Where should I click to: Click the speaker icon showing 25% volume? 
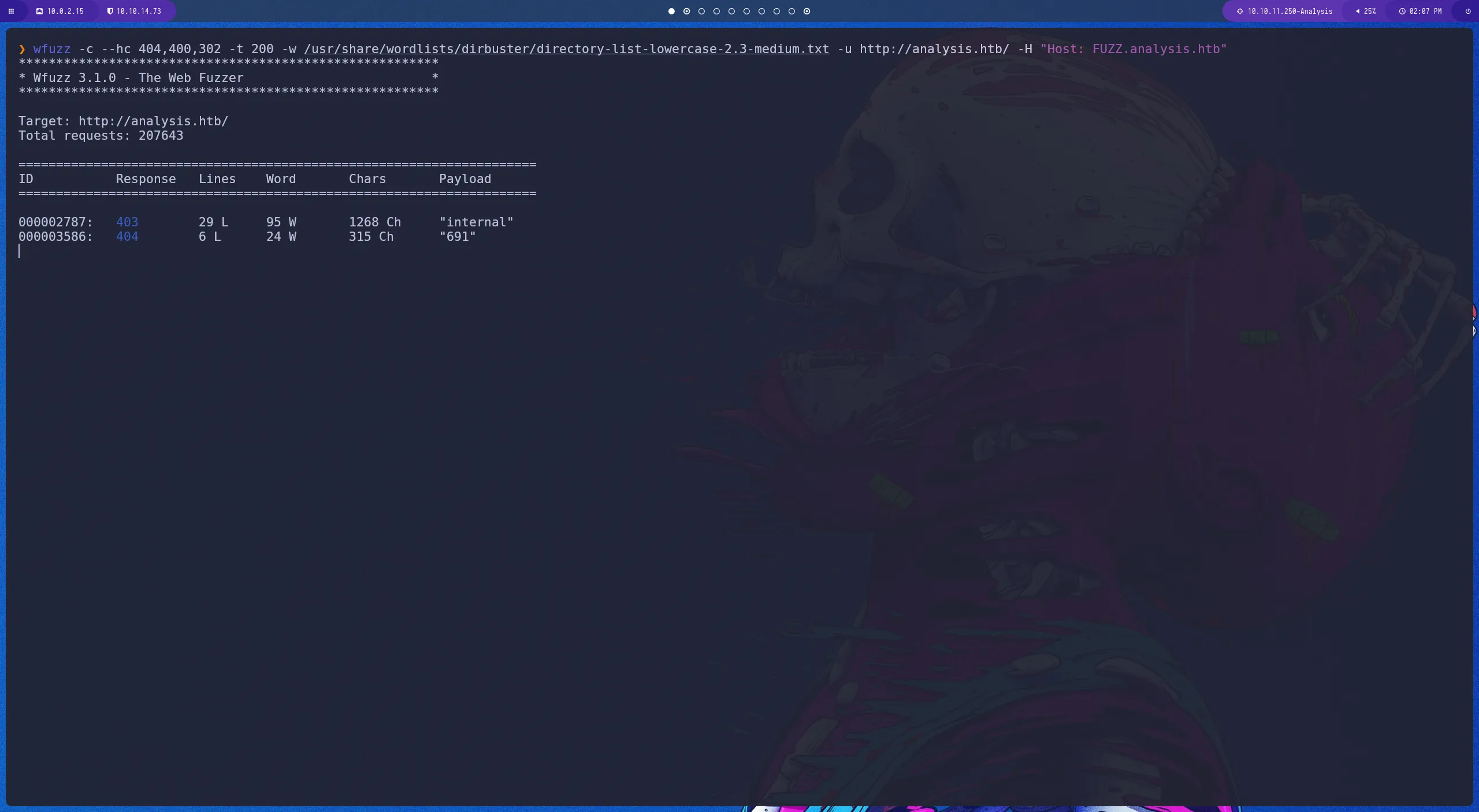coord(1357,11)
